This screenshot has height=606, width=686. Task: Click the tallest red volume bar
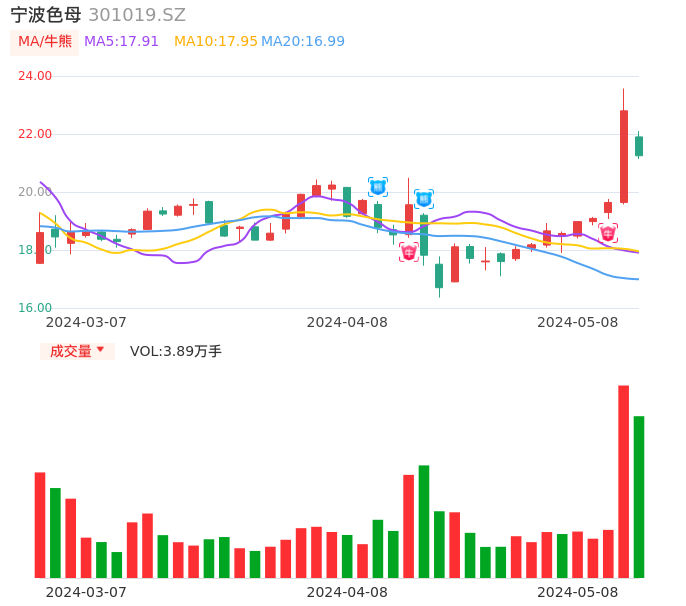point(623,481)
